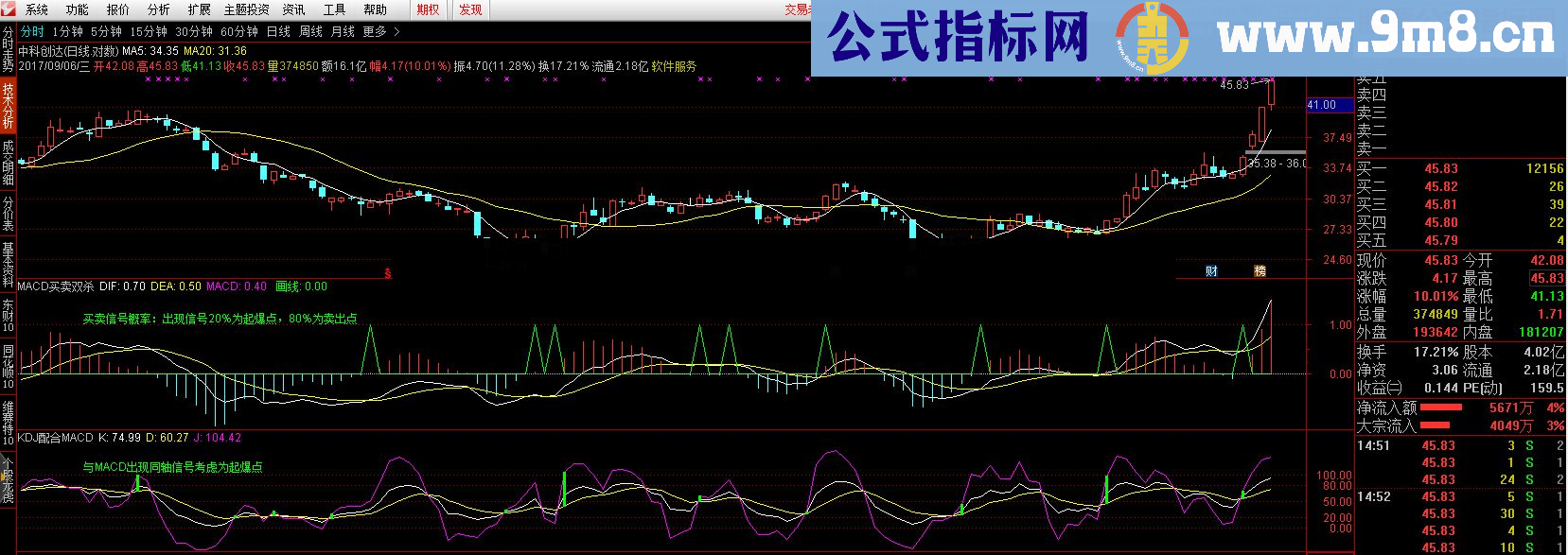Click the 今开 value 42.08
Image resolution: width=1568 pixels, height=555 pixels.
(1547, 260)
